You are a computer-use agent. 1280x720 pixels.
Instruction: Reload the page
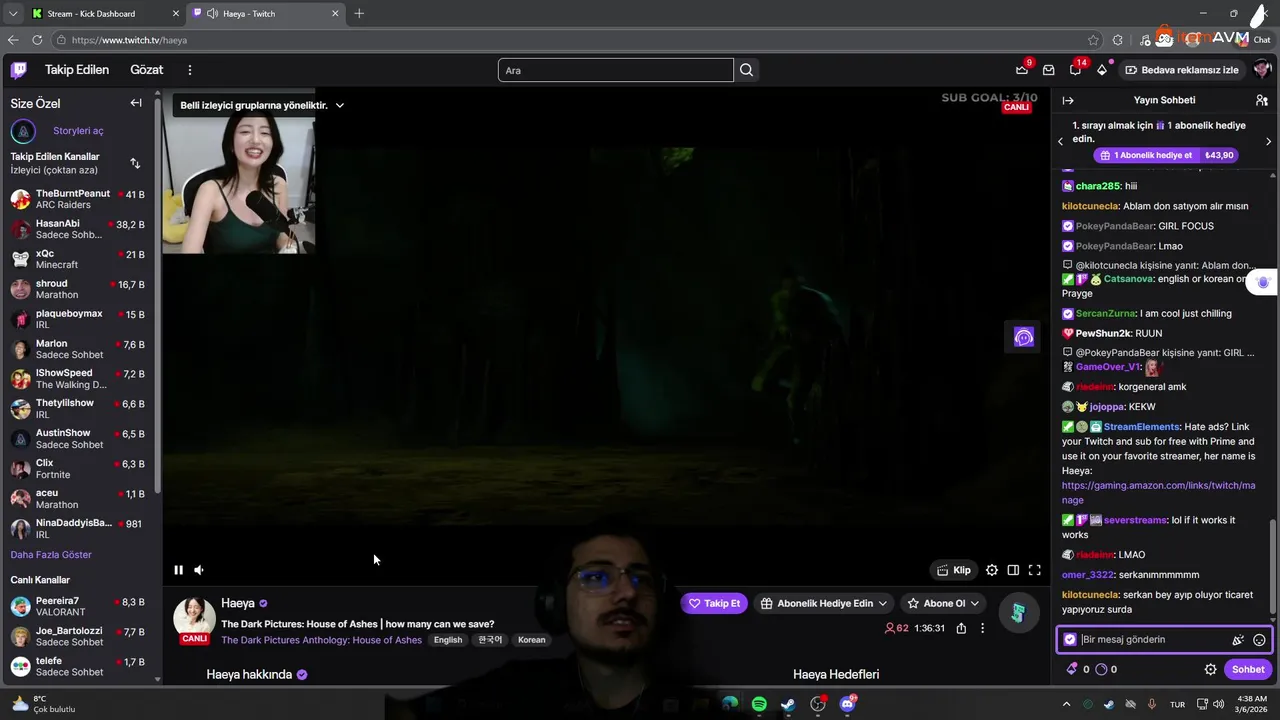coord(37,40)
